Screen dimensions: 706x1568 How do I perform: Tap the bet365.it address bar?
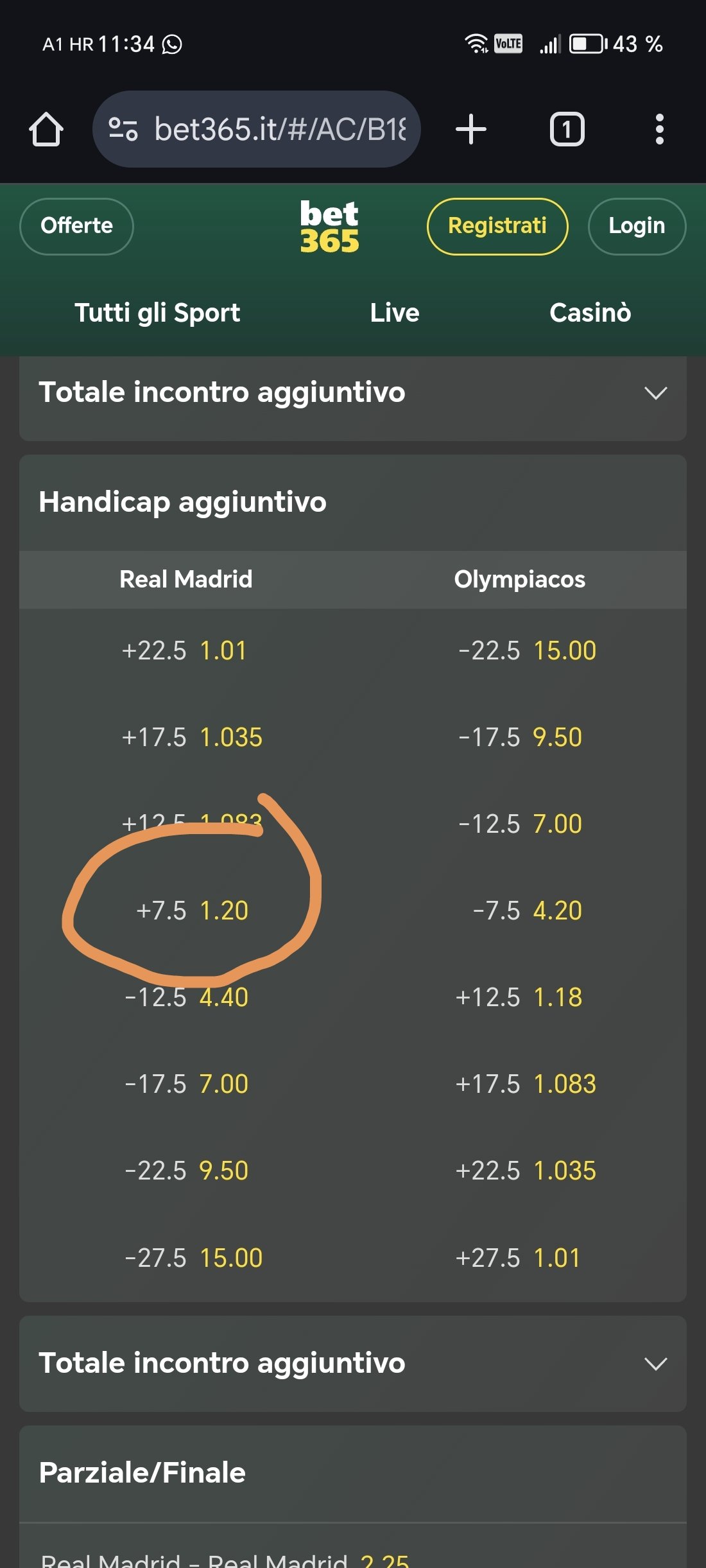click(x=280, y=129)
